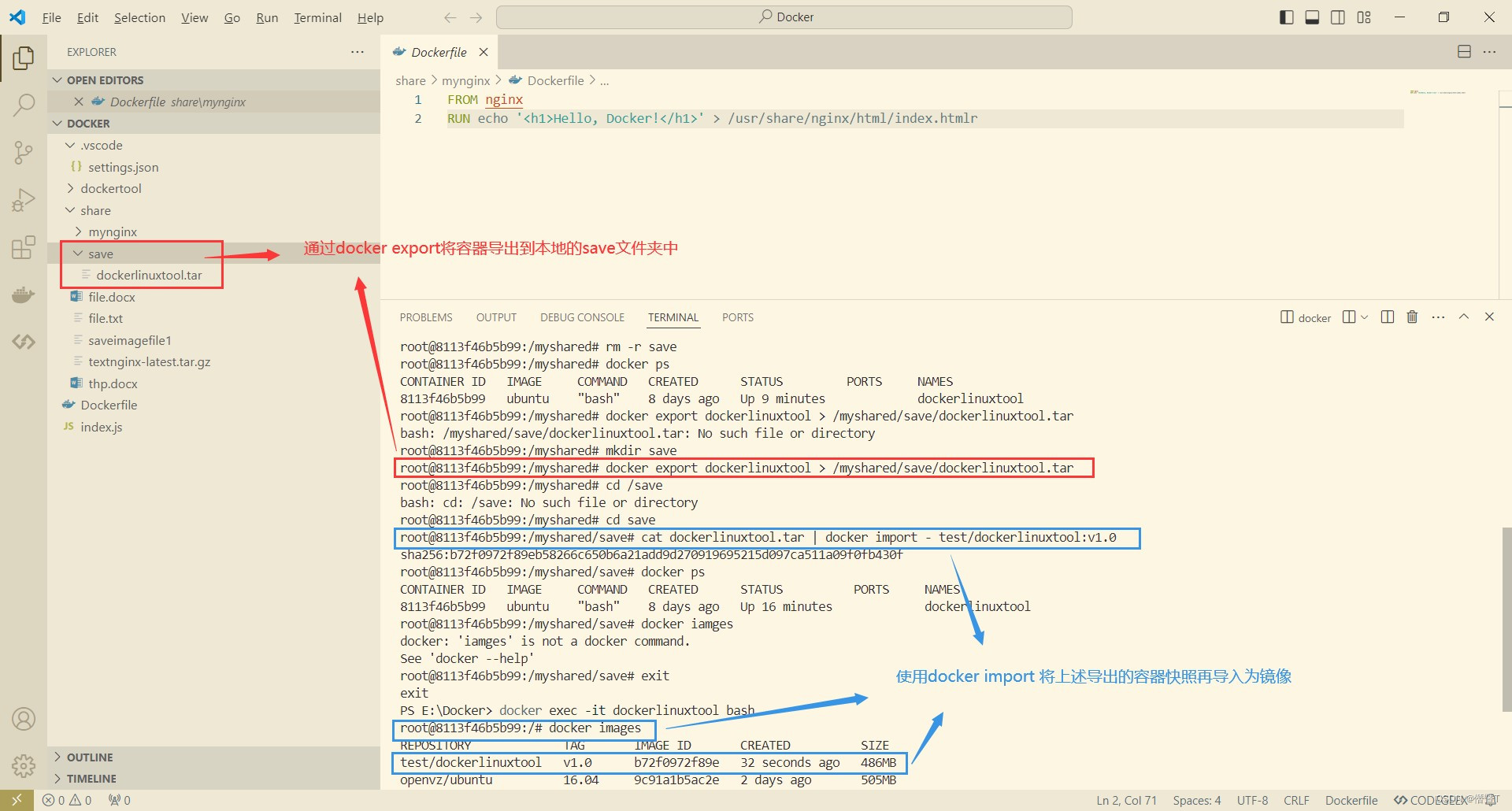The image size is (1512, 811).
Task: Switch to the PROBLEMS panel tab
Action: pos(426,317)
